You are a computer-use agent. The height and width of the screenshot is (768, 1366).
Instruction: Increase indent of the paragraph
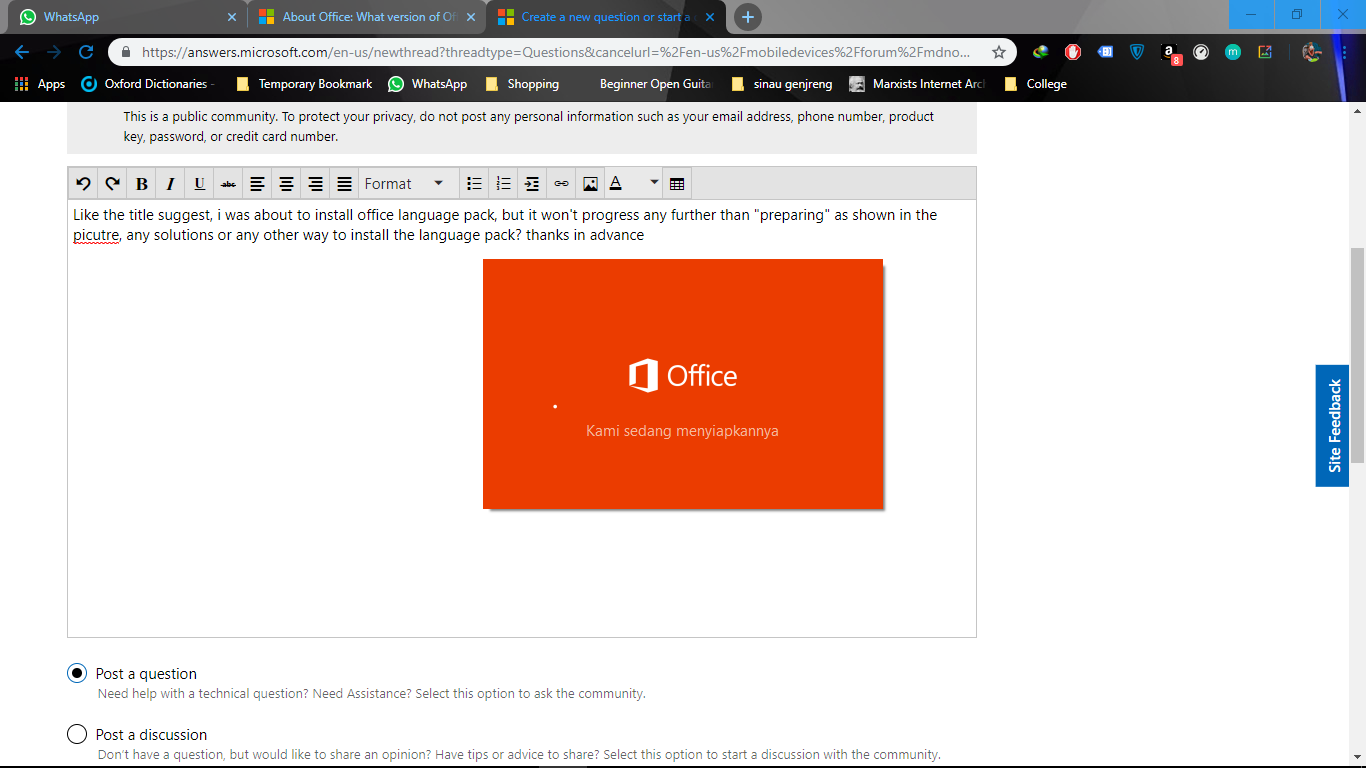click(x=532, y=184)
